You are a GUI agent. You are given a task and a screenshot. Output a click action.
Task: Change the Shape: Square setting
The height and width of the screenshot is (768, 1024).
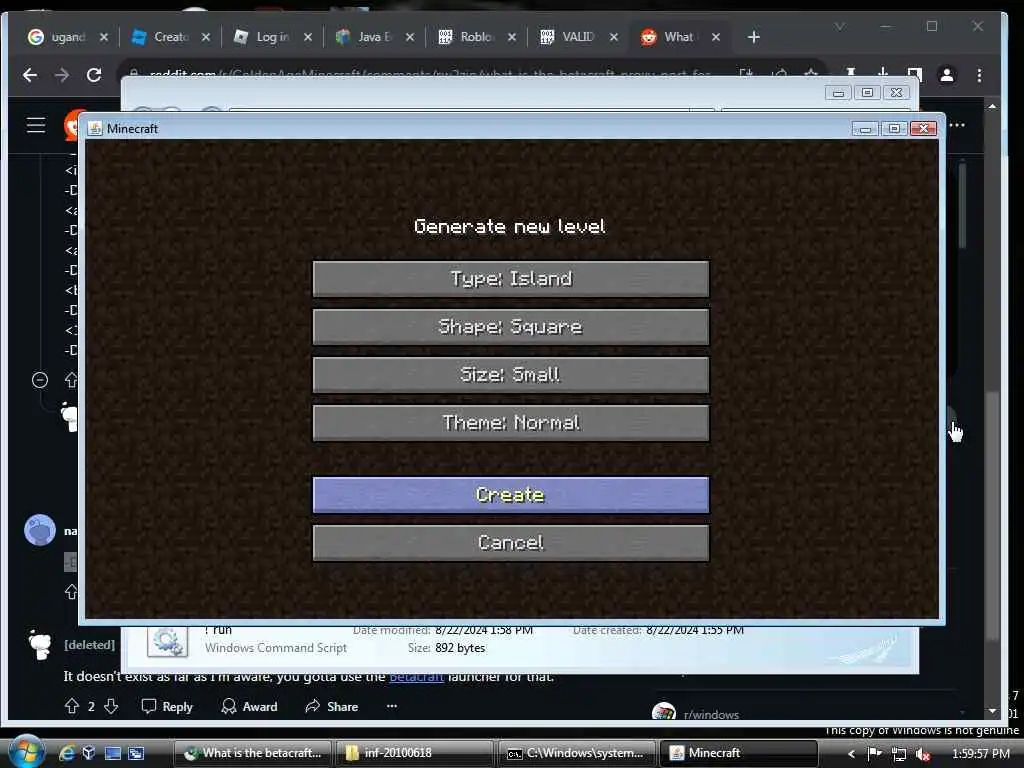(x=511, y=327)
